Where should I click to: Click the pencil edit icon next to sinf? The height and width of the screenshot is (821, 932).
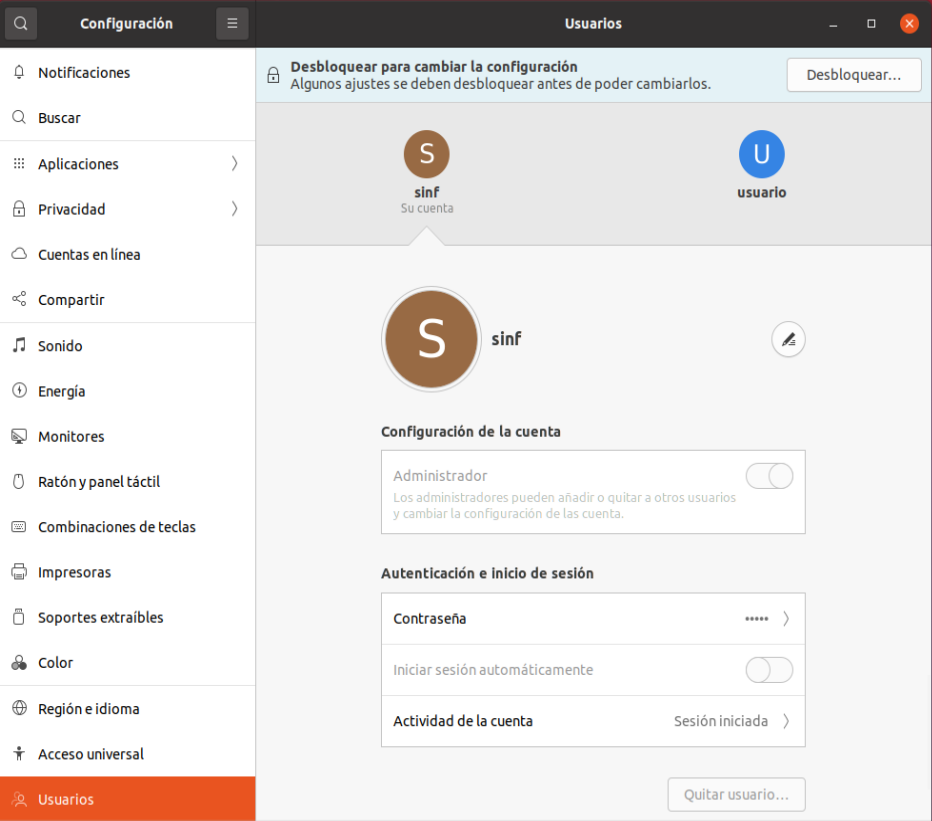click(x=788, y=340)
